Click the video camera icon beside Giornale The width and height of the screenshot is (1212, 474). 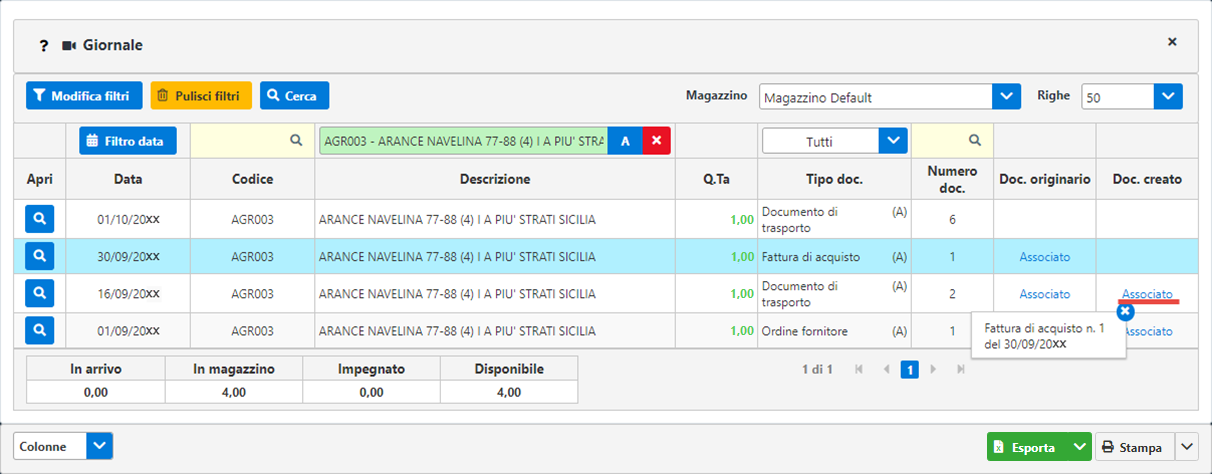tap(69, 45)
